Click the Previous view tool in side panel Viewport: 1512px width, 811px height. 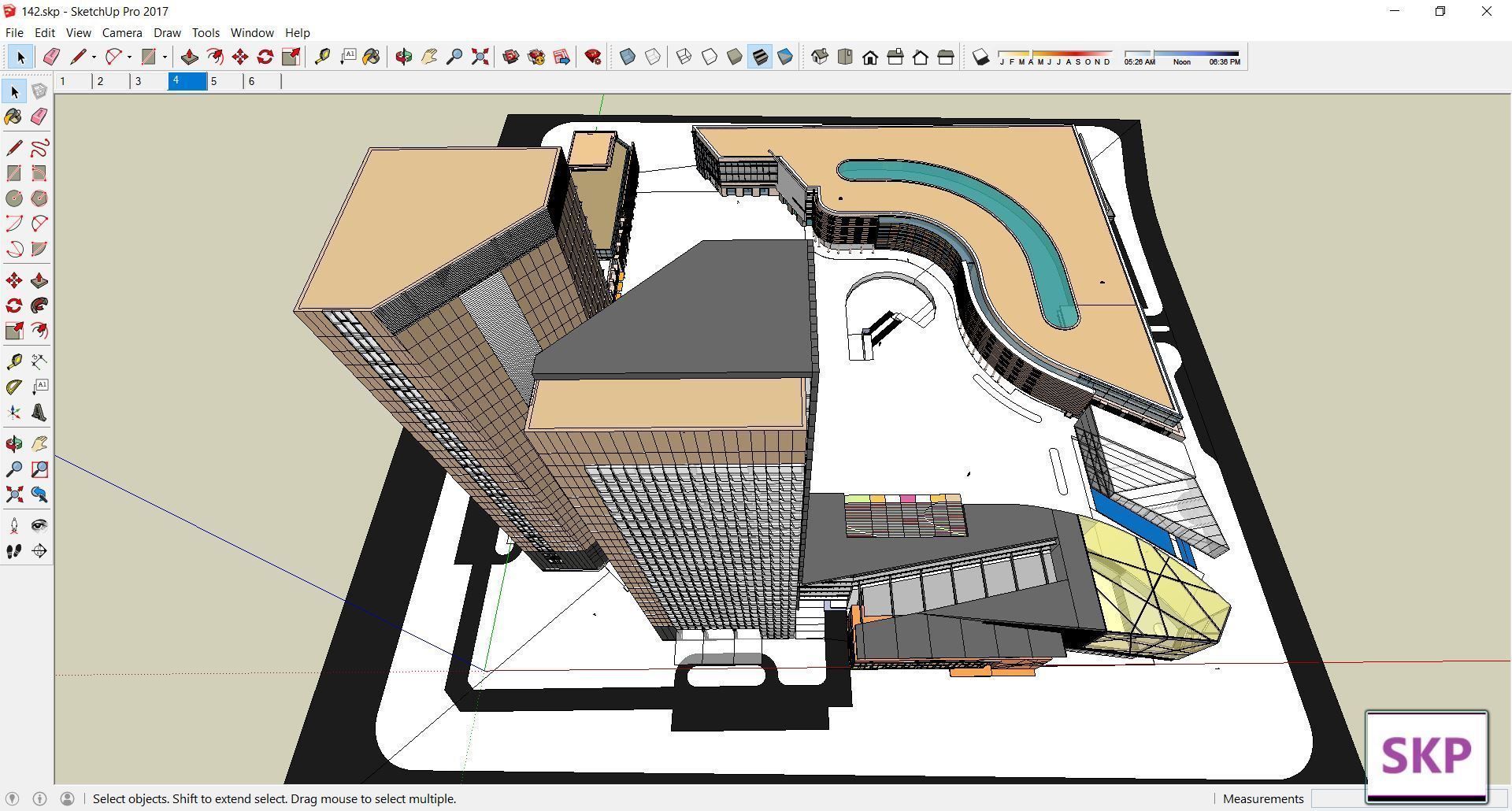[39, 494]
